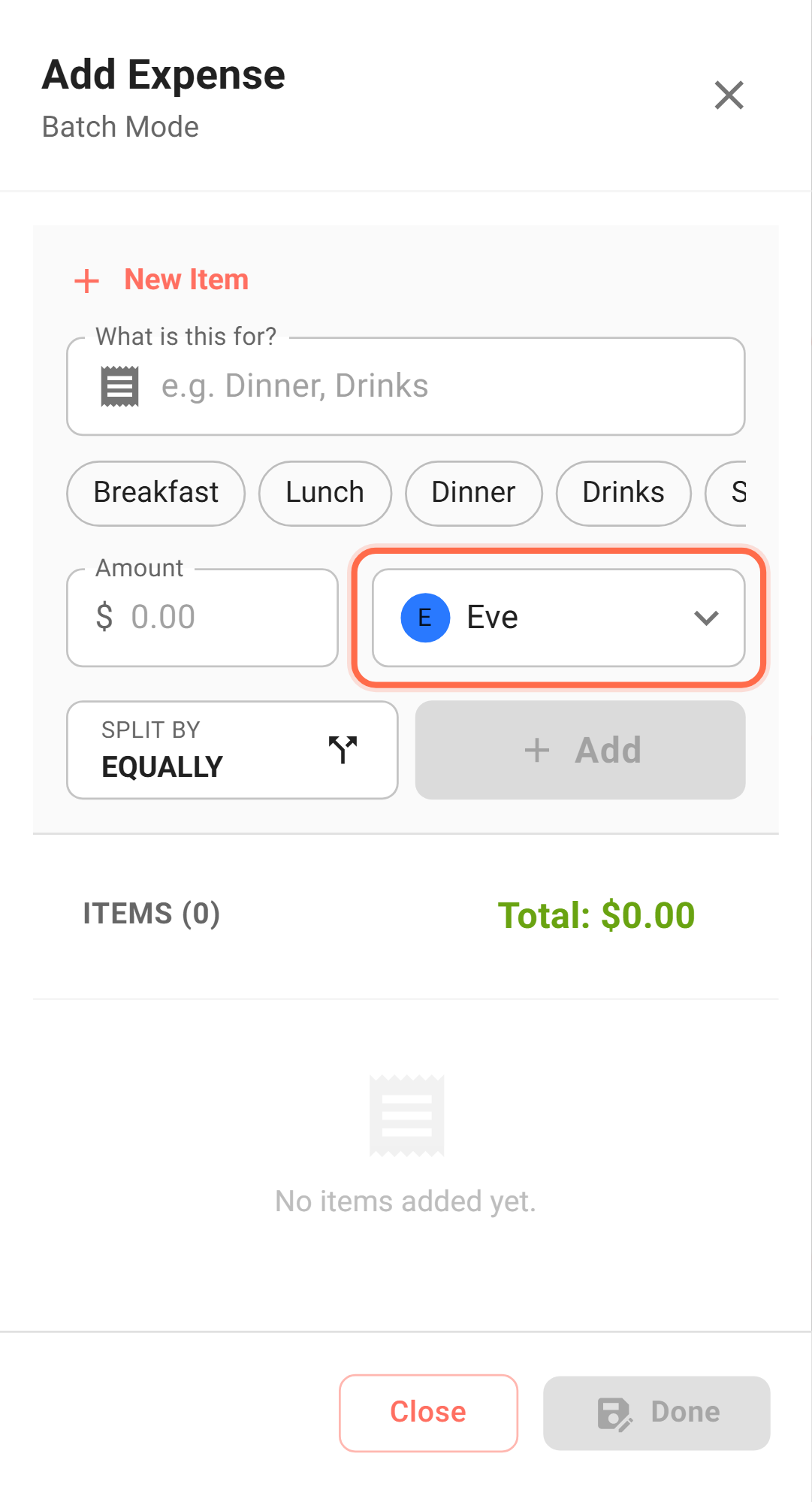This screenshot has width=812, height=1502.
Task: Close the Add Expense dialog with X
Action: (x=729, y=95)
